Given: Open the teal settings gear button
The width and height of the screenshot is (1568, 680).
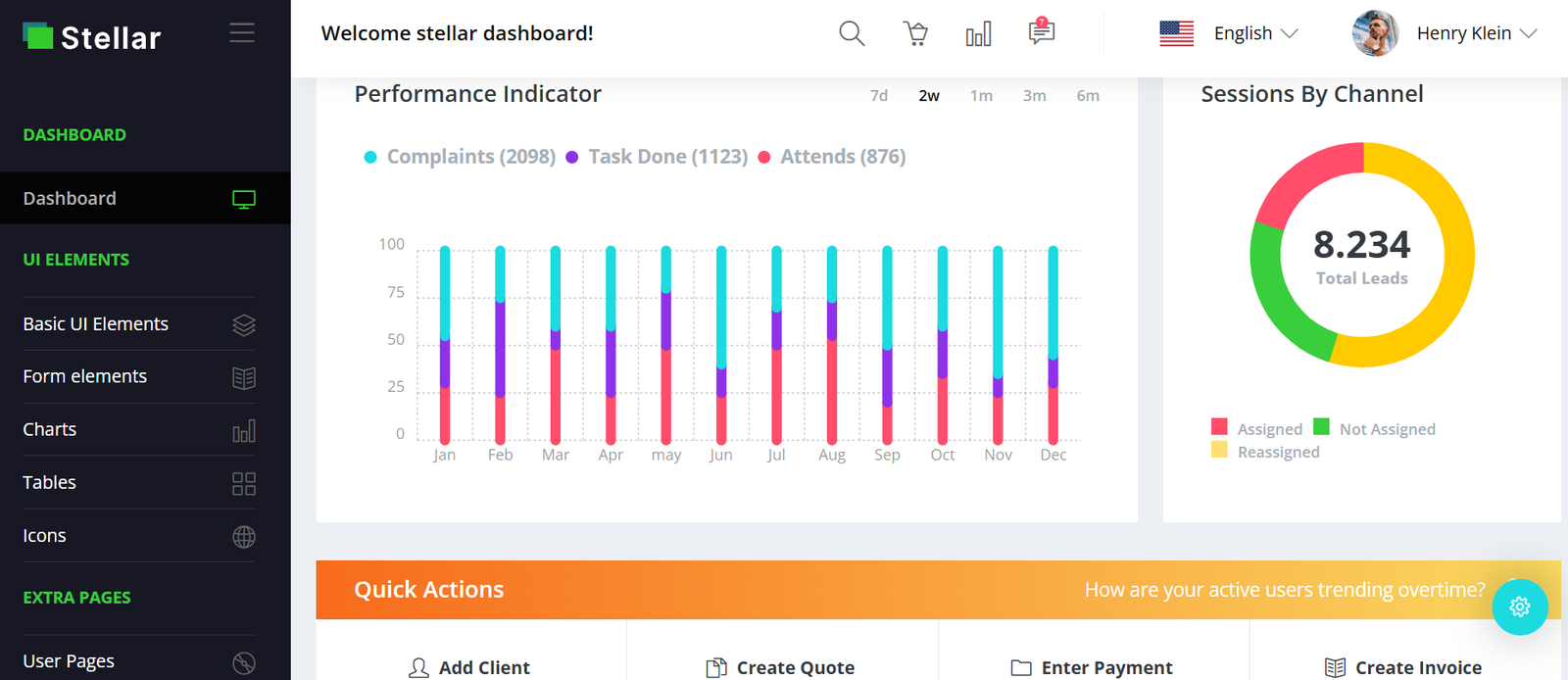Looking at the screenshot, I should [x=1520, y=607].
